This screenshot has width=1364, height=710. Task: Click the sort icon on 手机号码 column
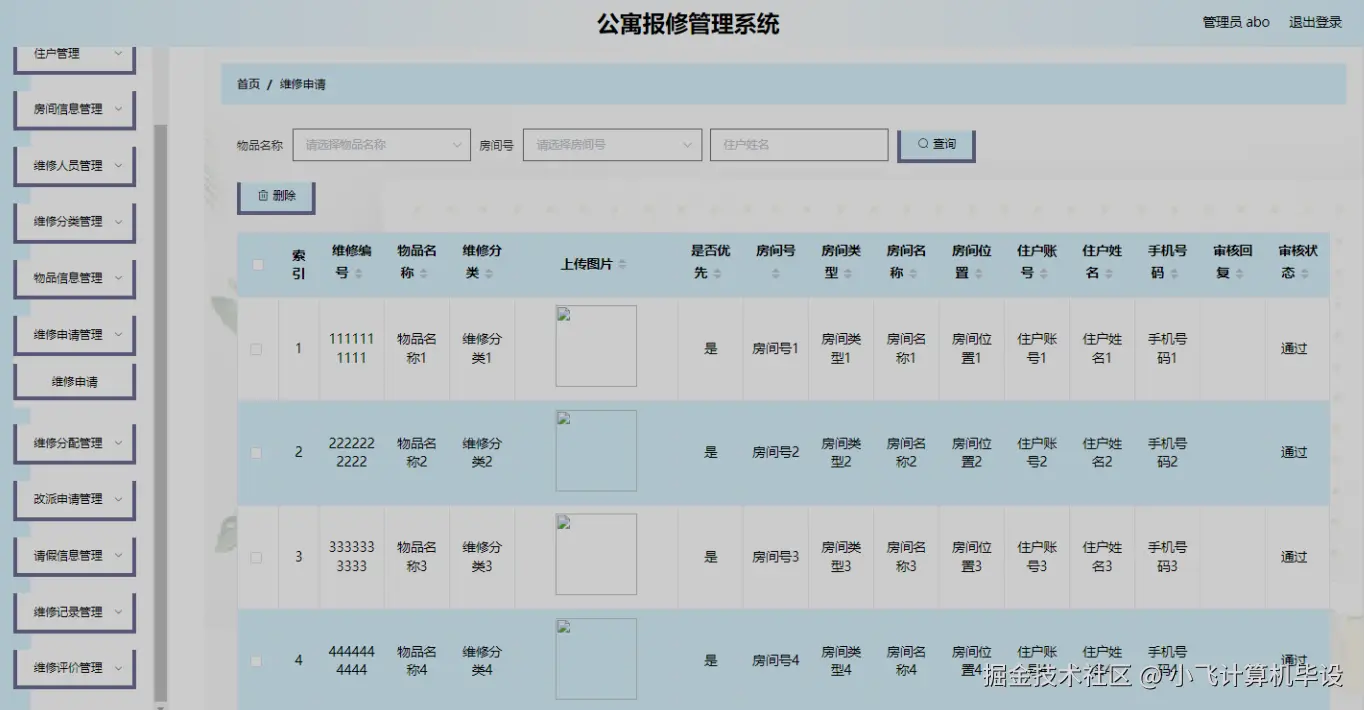[x=1176, y=273]
